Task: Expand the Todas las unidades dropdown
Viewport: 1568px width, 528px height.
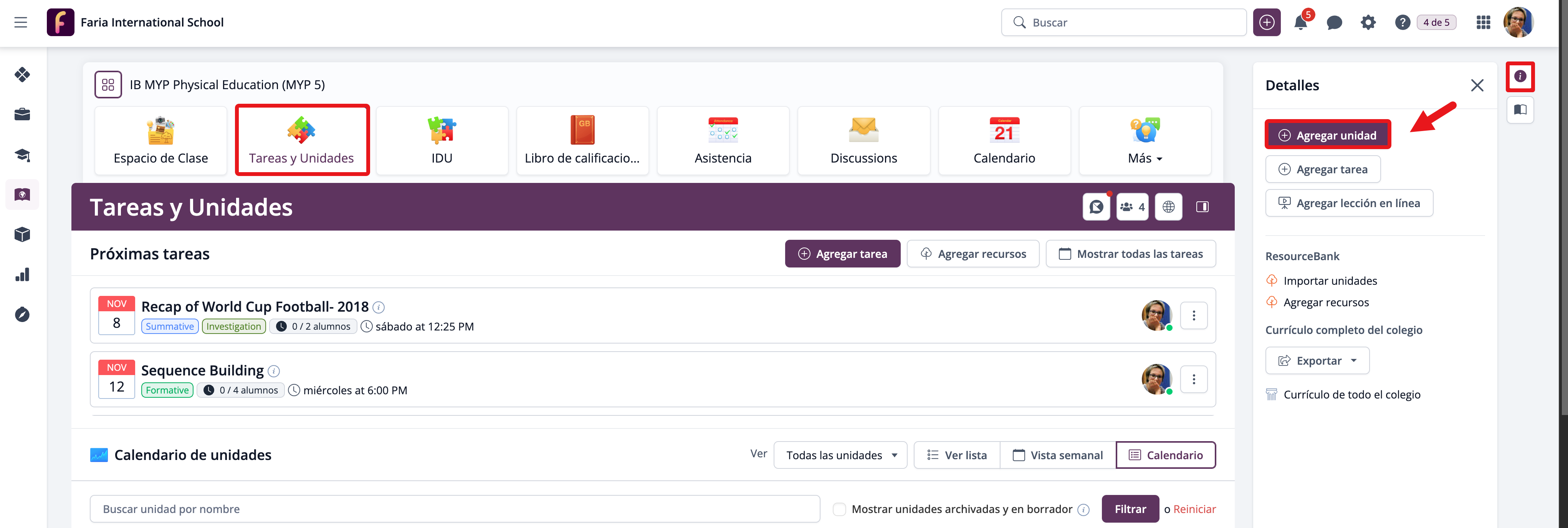Action: pyautogui.click(x=840, y=455)
